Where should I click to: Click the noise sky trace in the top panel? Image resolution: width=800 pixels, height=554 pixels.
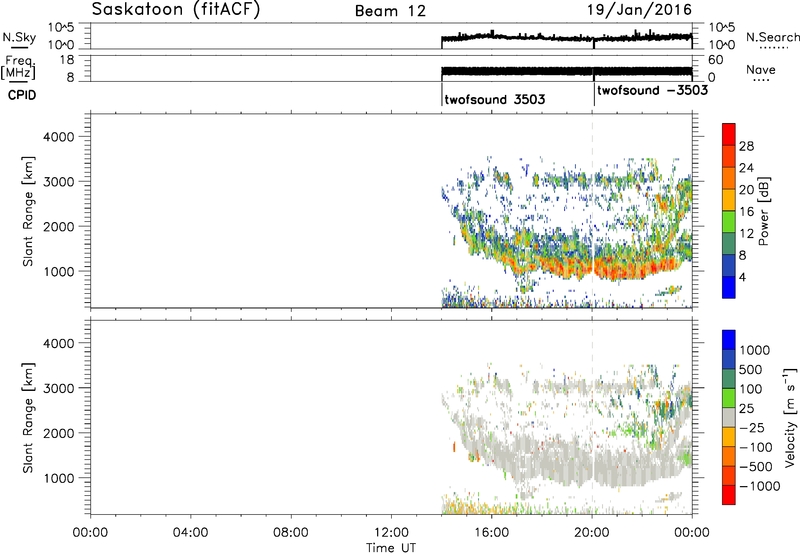(x=566, y=37)
